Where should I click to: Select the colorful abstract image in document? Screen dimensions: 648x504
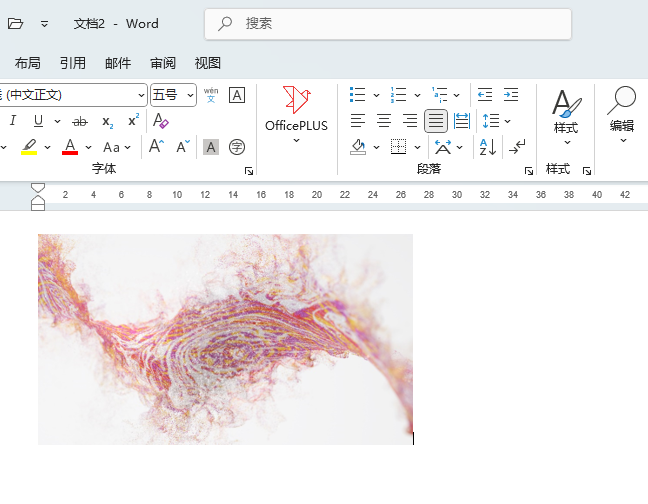point(225,340)
